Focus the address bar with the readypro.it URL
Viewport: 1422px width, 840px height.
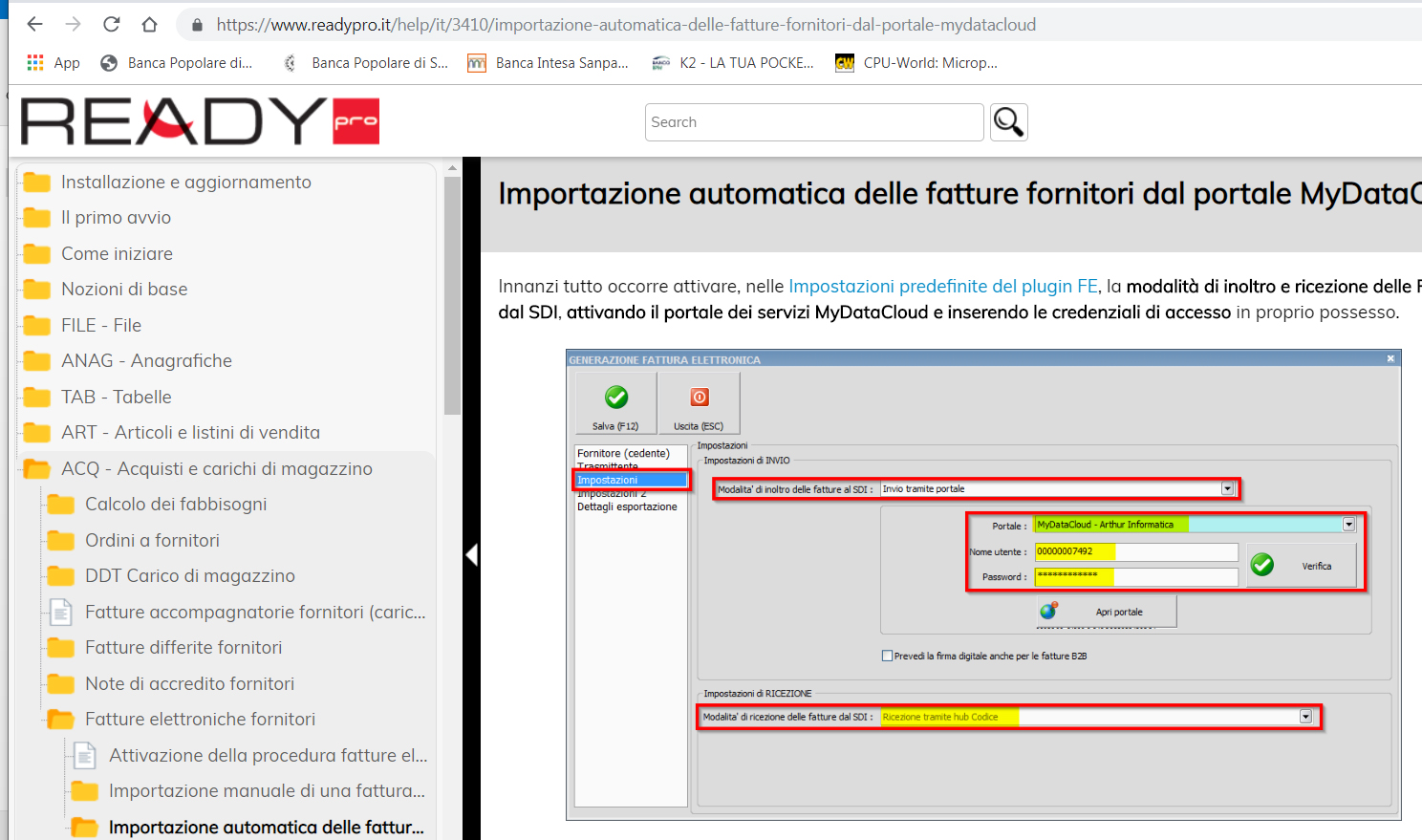pos(626,25)
